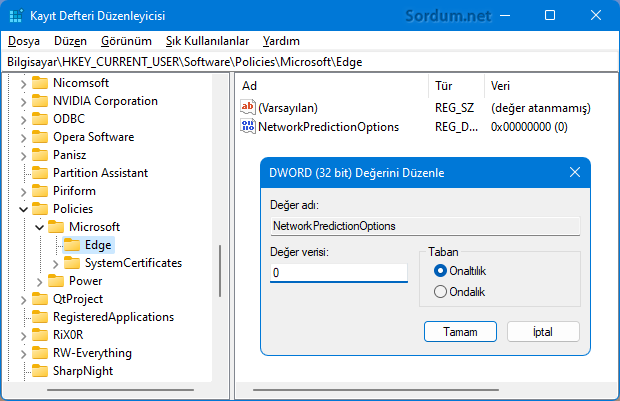Click the SystemCertificates folder icon
Screen dimensions: 620x401
(x=72, y=263)
